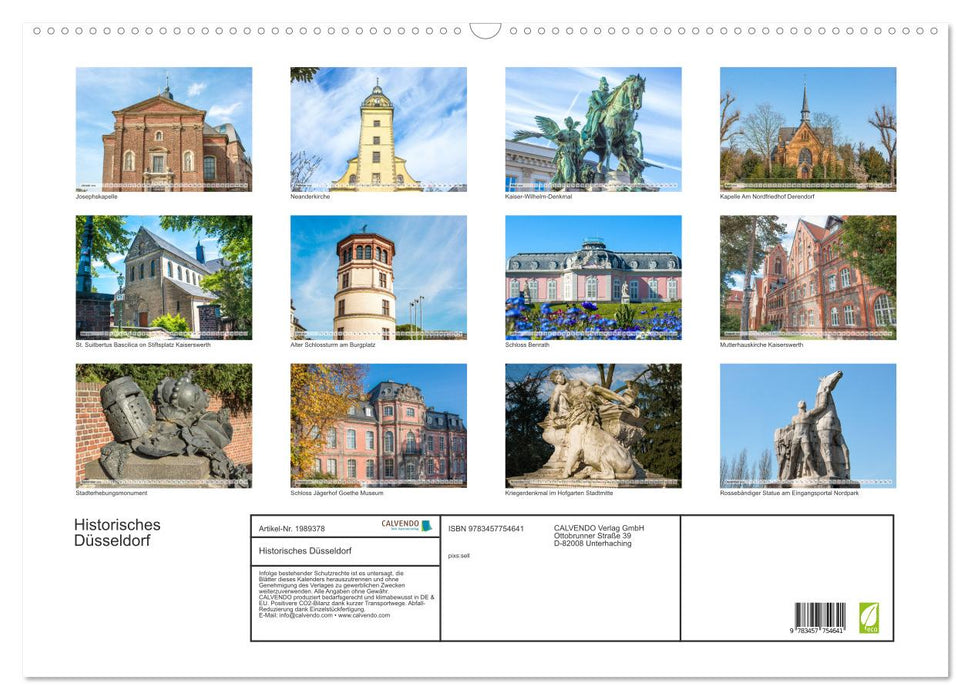Select the Rossebändiger Statue thumbnail
Viewport: 971px width, 700px height.
tap(807, 425)
